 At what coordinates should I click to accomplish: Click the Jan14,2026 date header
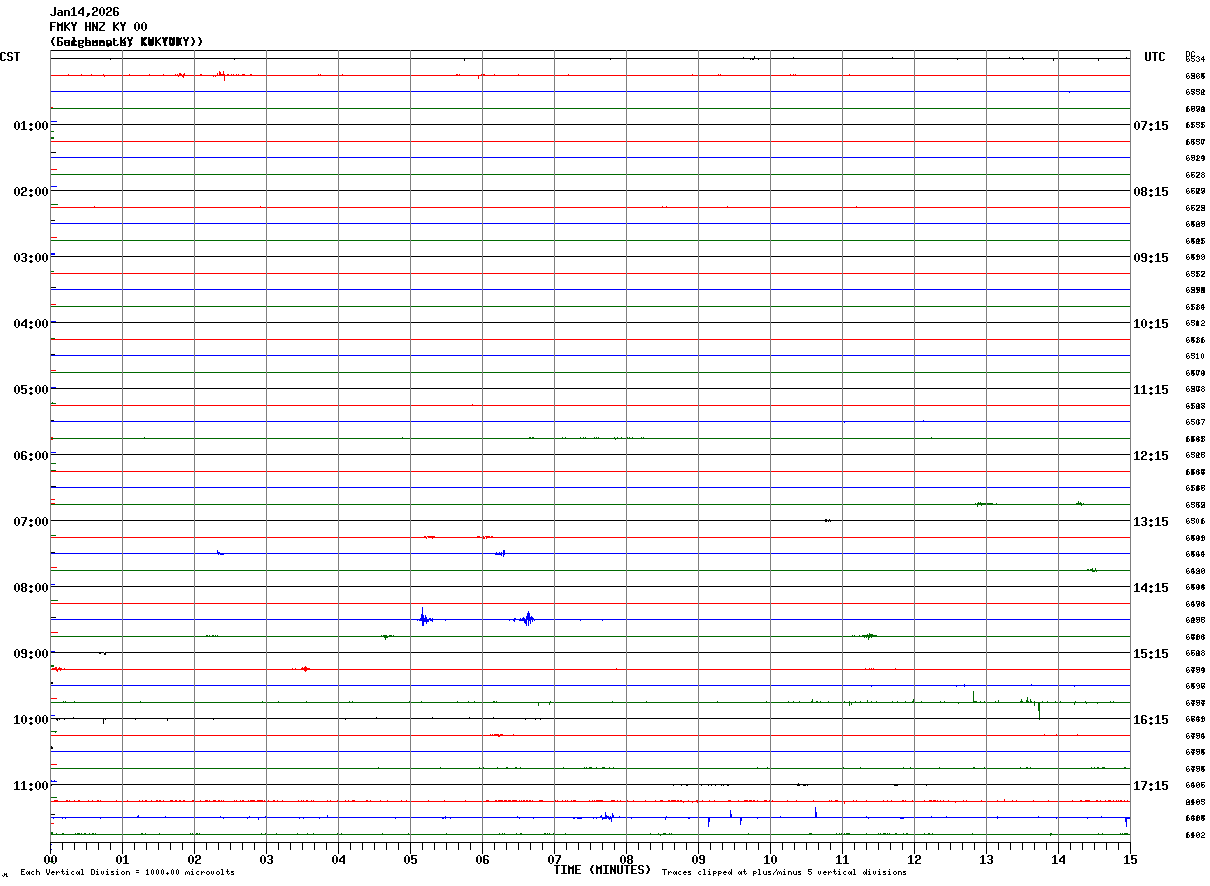point(85,12)
